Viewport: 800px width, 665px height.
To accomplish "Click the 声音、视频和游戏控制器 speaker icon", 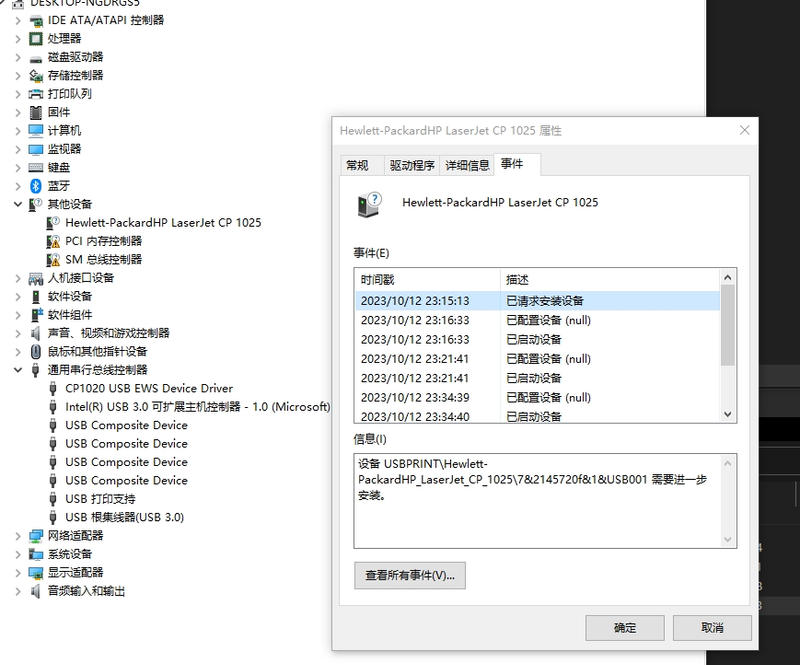I will (36, 333).
